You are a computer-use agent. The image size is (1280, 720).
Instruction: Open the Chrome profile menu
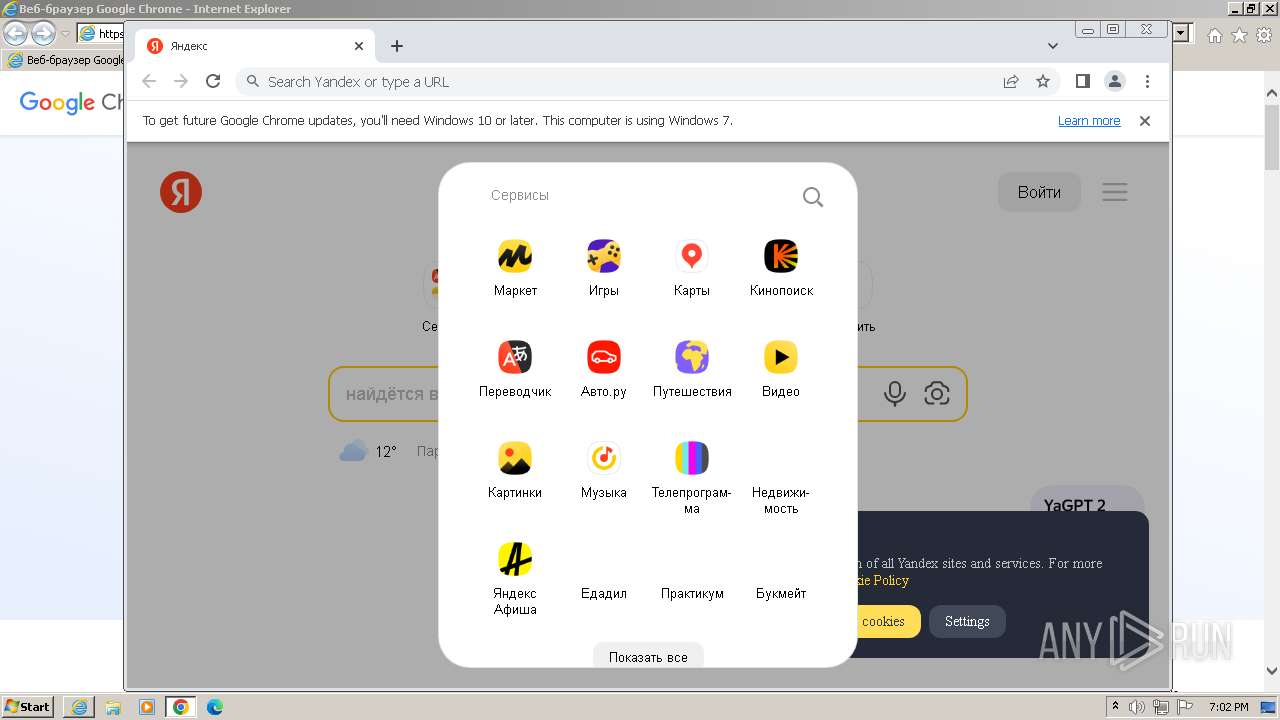click(1115, 81)
